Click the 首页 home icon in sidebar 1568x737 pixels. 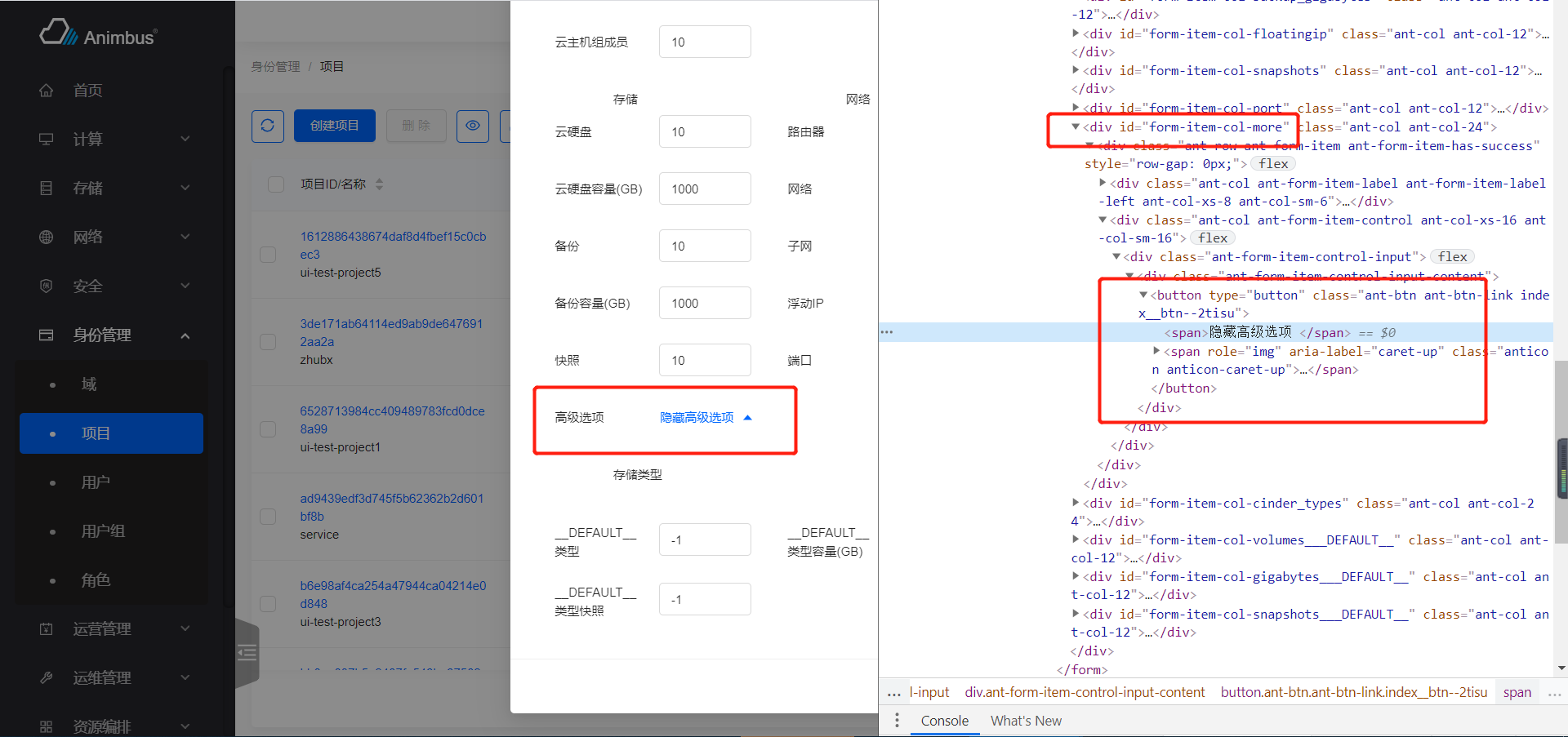click(x=47, y=91)
